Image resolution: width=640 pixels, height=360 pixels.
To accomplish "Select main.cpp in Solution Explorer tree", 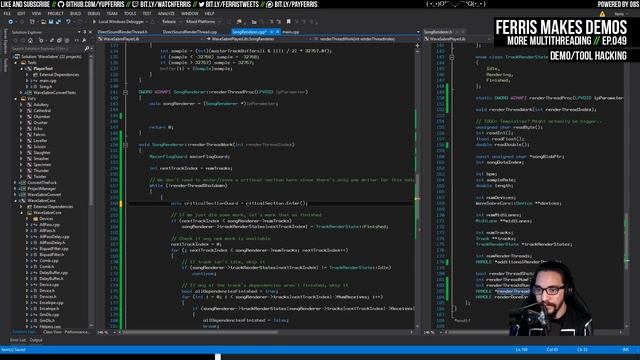I will pos(47,81).
